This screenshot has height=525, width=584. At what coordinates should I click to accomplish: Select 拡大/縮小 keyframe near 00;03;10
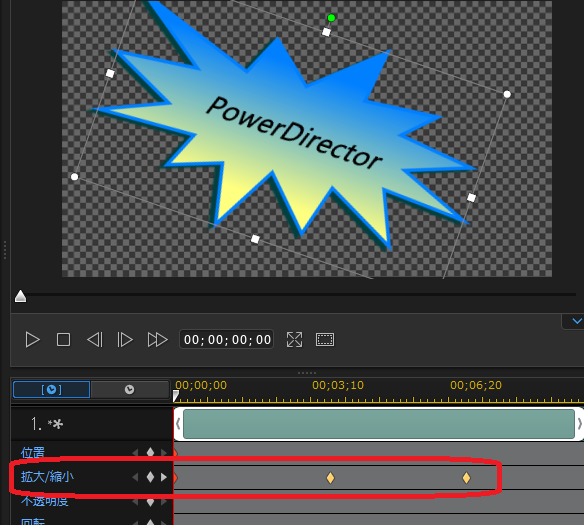click(330, 478)
